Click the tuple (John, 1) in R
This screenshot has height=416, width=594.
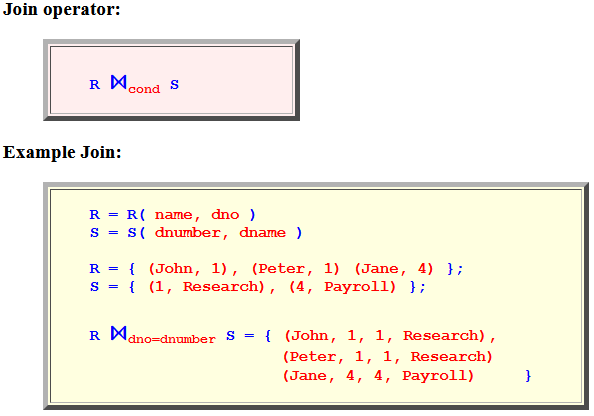pyautogui.click(x=188, y=269)
